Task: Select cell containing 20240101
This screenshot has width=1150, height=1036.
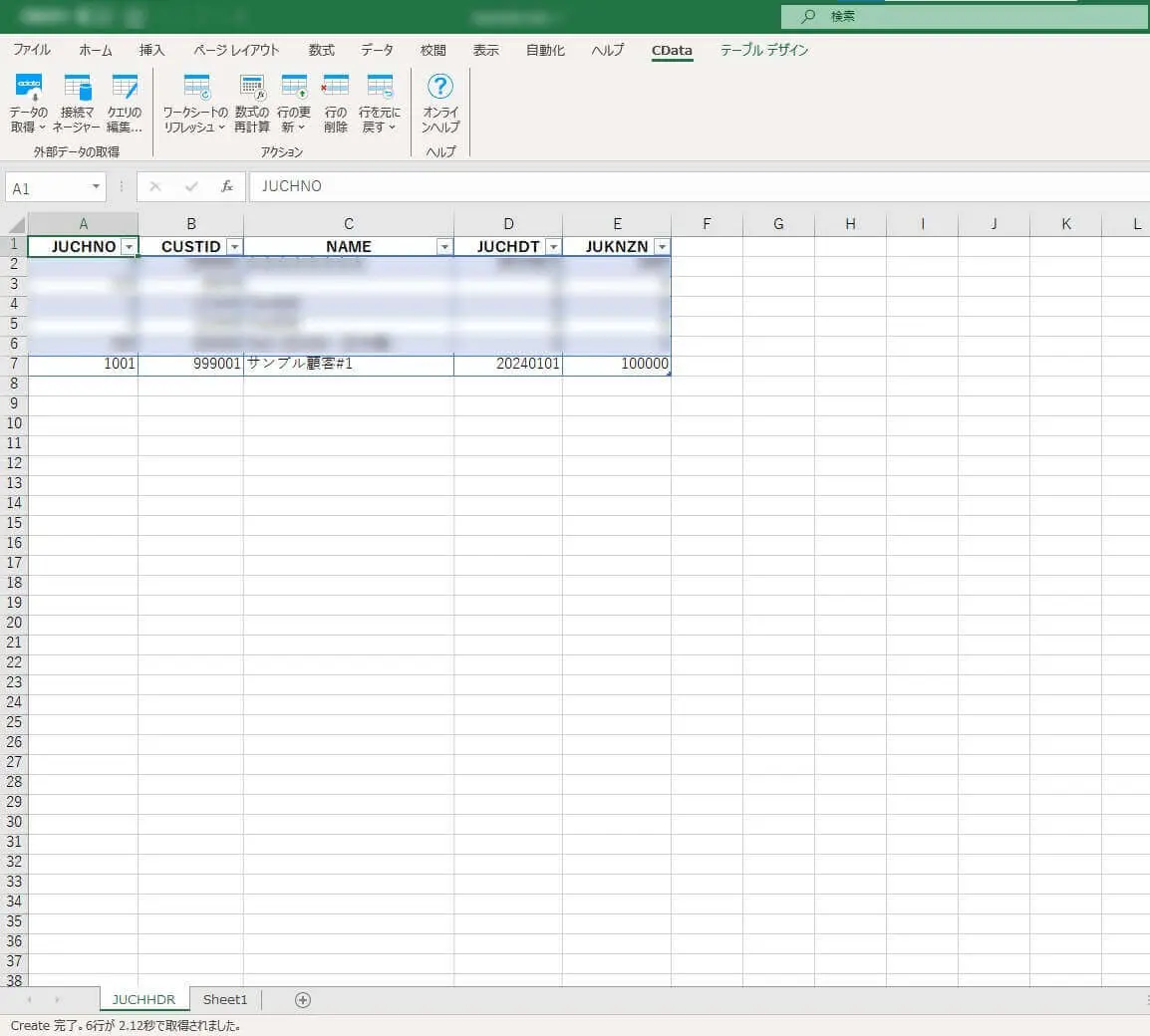Action: [x=508, y=364]
